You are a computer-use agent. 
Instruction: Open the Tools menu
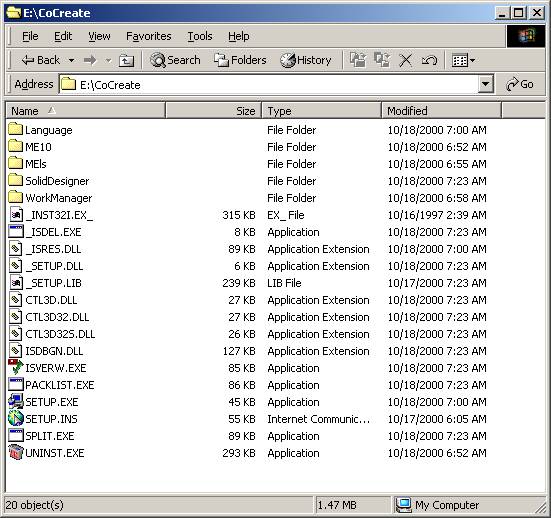coord(200,36)
